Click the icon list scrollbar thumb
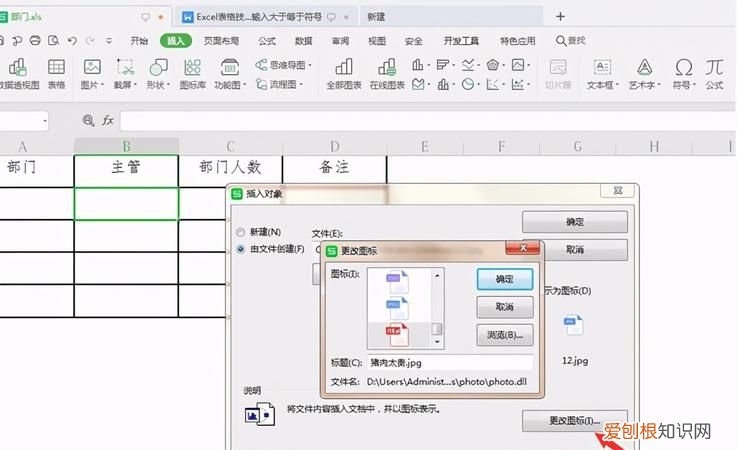Screen dimensions: 737x450 coord(437,328)
